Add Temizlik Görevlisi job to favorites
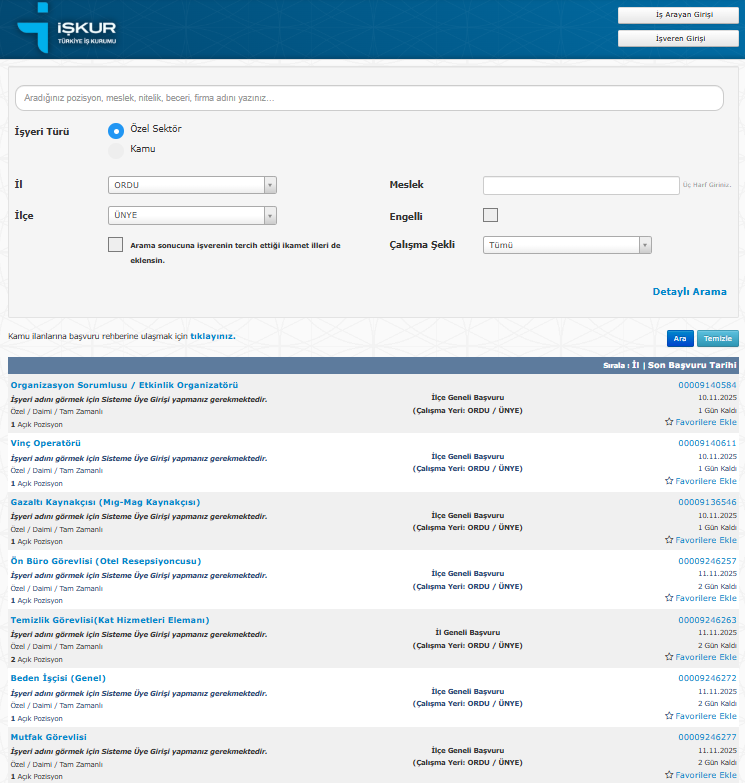This screenshot has height=783, width=745. 700,657
